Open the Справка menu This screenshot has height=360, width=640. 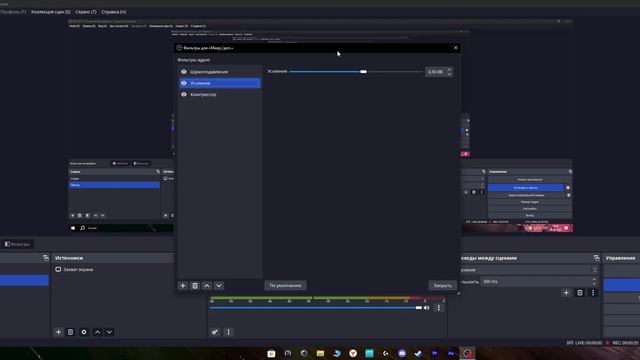[x=113, y=12]
